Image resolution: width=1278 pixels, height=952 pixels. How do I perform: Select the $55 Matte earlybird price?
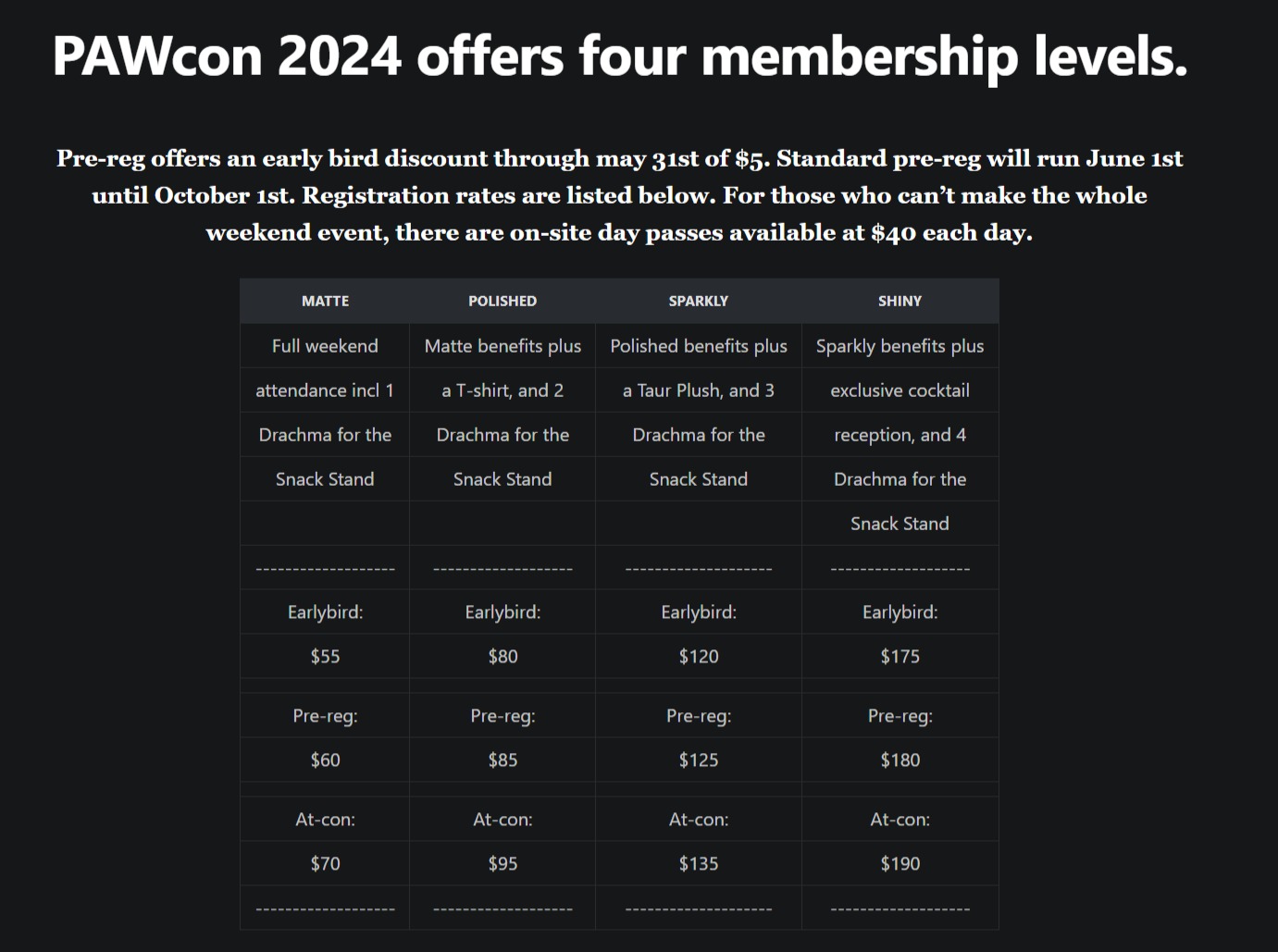tap(325, 656)
